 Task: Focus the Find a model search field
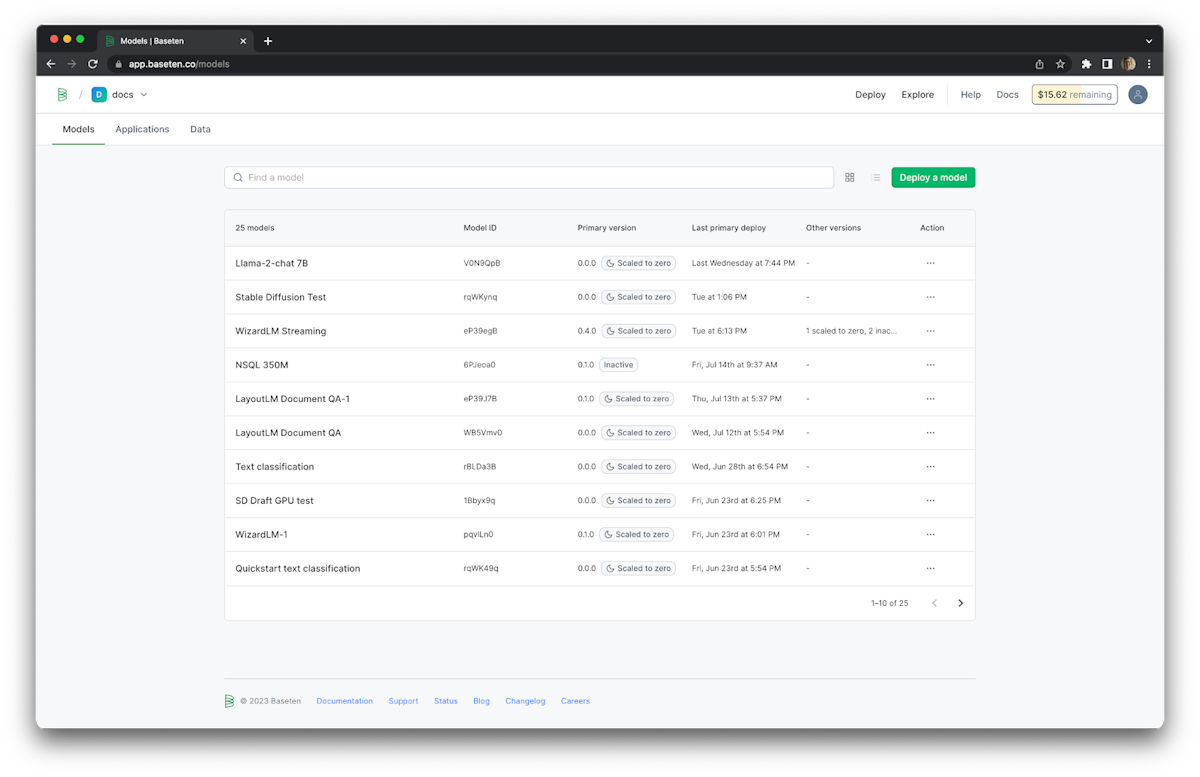pyautogui.click(x=529, y=177)
